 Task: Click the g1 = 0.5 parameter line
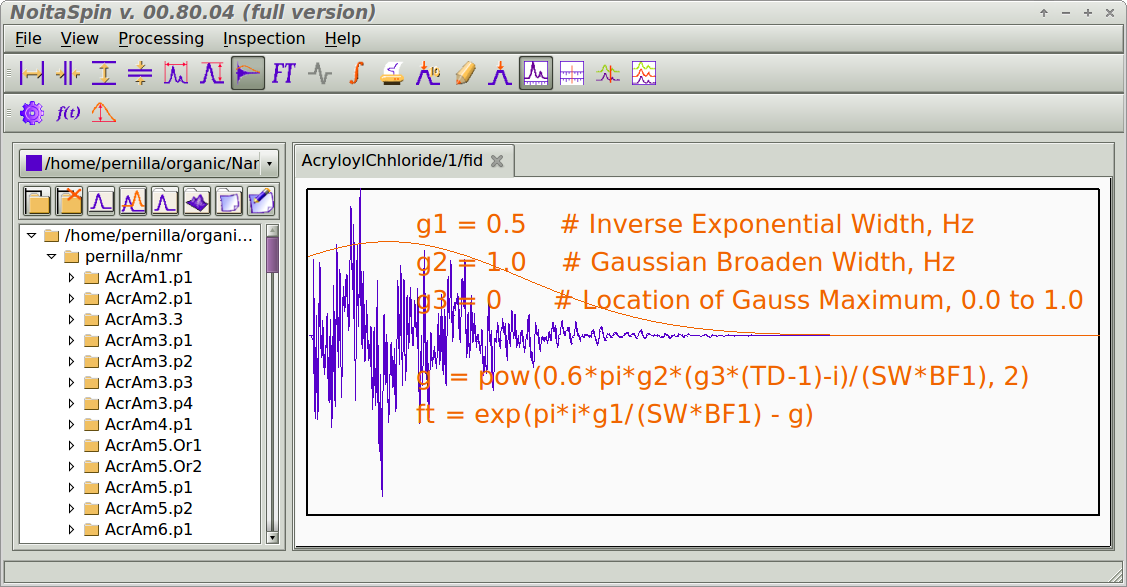tap(695, 224)
